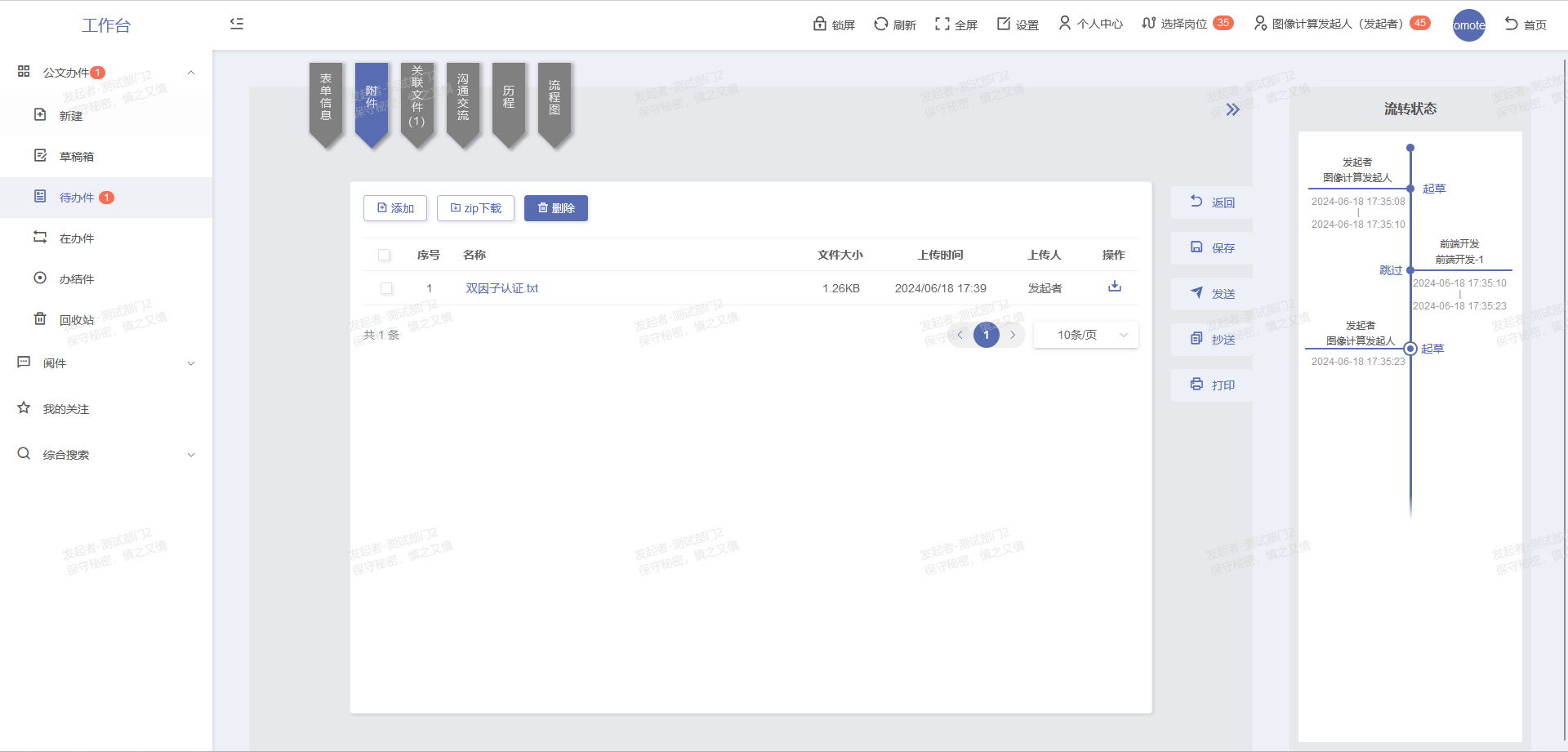1568x752 pixels.
Task: Expand the 综合搜索 menu group
Action: pyautogui.click(x=106, y=455)
